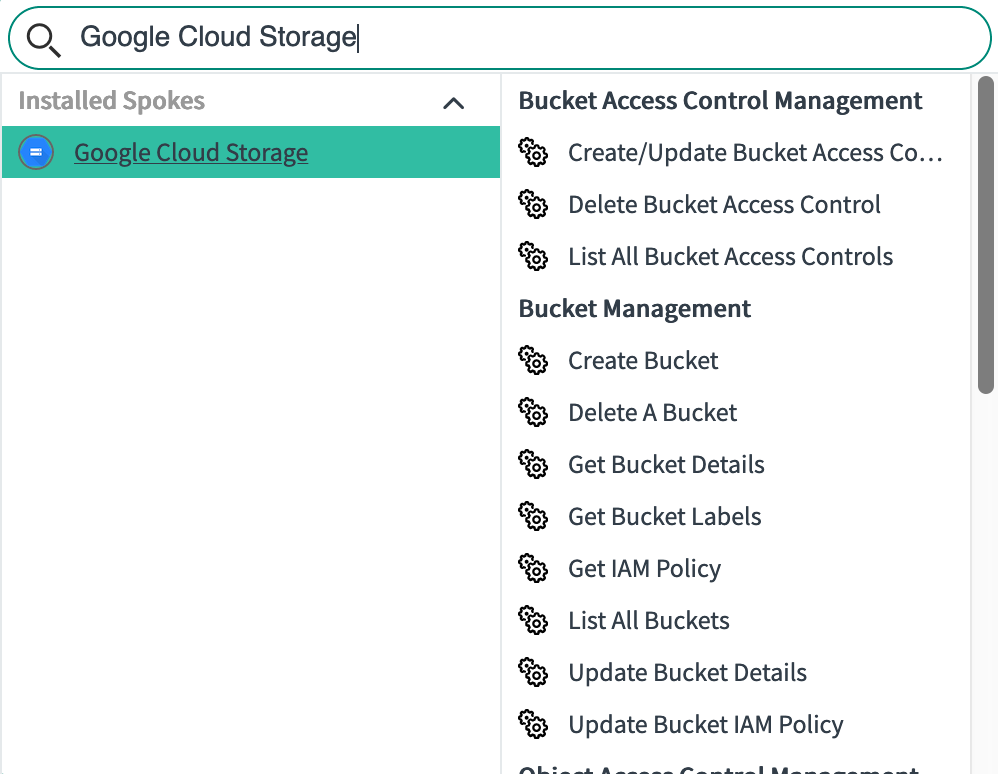Click gear icon beside Get Bucket Labels
The image size is (998, 774).
(534, 516)
